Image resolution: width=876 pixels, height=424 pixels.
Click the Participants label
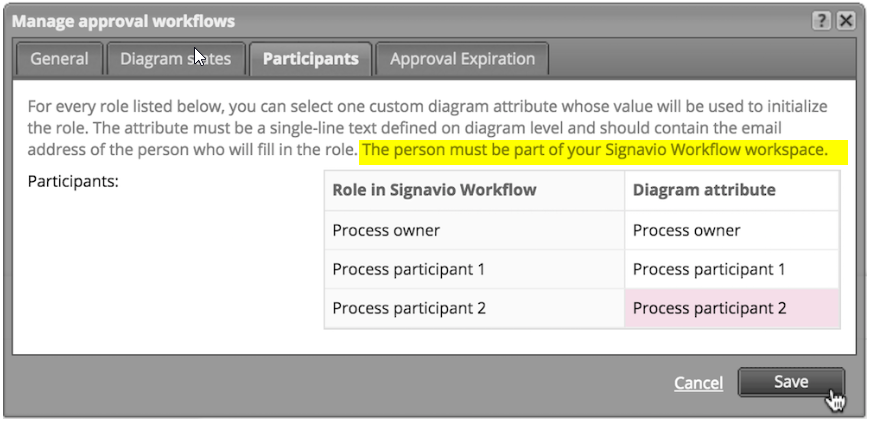[x=73, y=182]
